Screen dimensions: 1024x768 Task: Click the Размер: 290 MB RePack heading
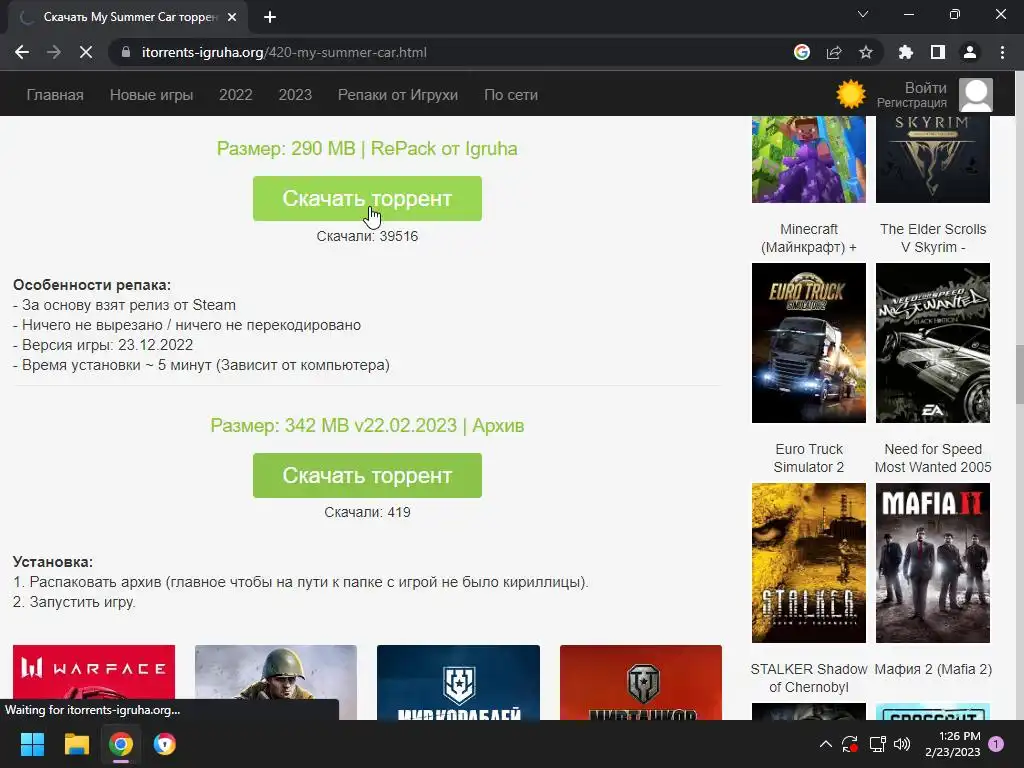point(367,148)
